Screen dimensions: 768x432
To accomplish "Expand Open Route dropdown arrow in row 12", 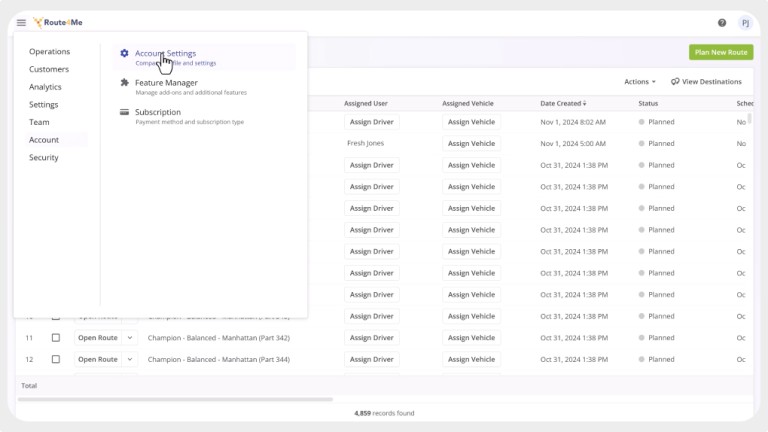I will coord(130,359).
